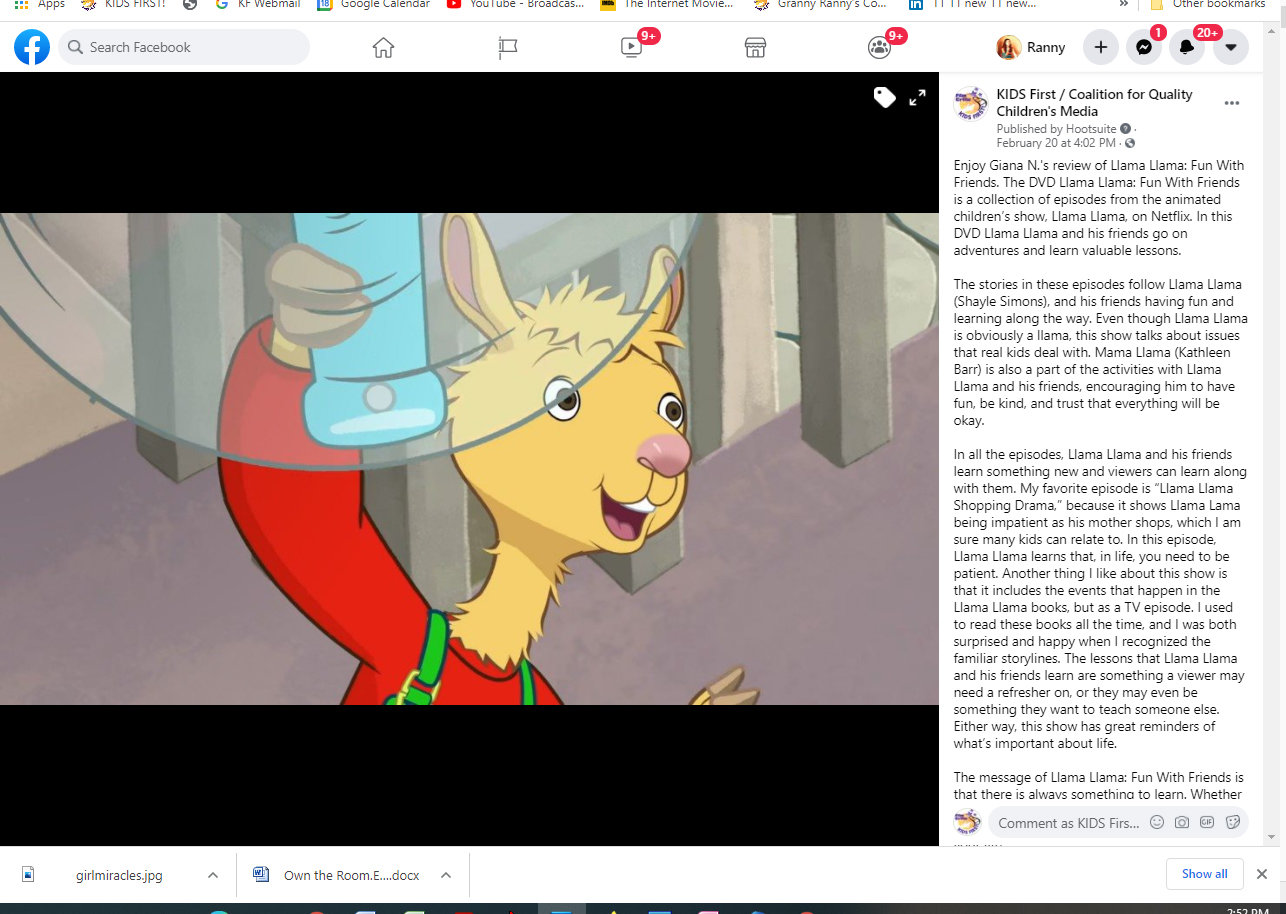Screen dimensions: 1286x914
Task: Open the Facebook logo home link
Action: point(32,47)
